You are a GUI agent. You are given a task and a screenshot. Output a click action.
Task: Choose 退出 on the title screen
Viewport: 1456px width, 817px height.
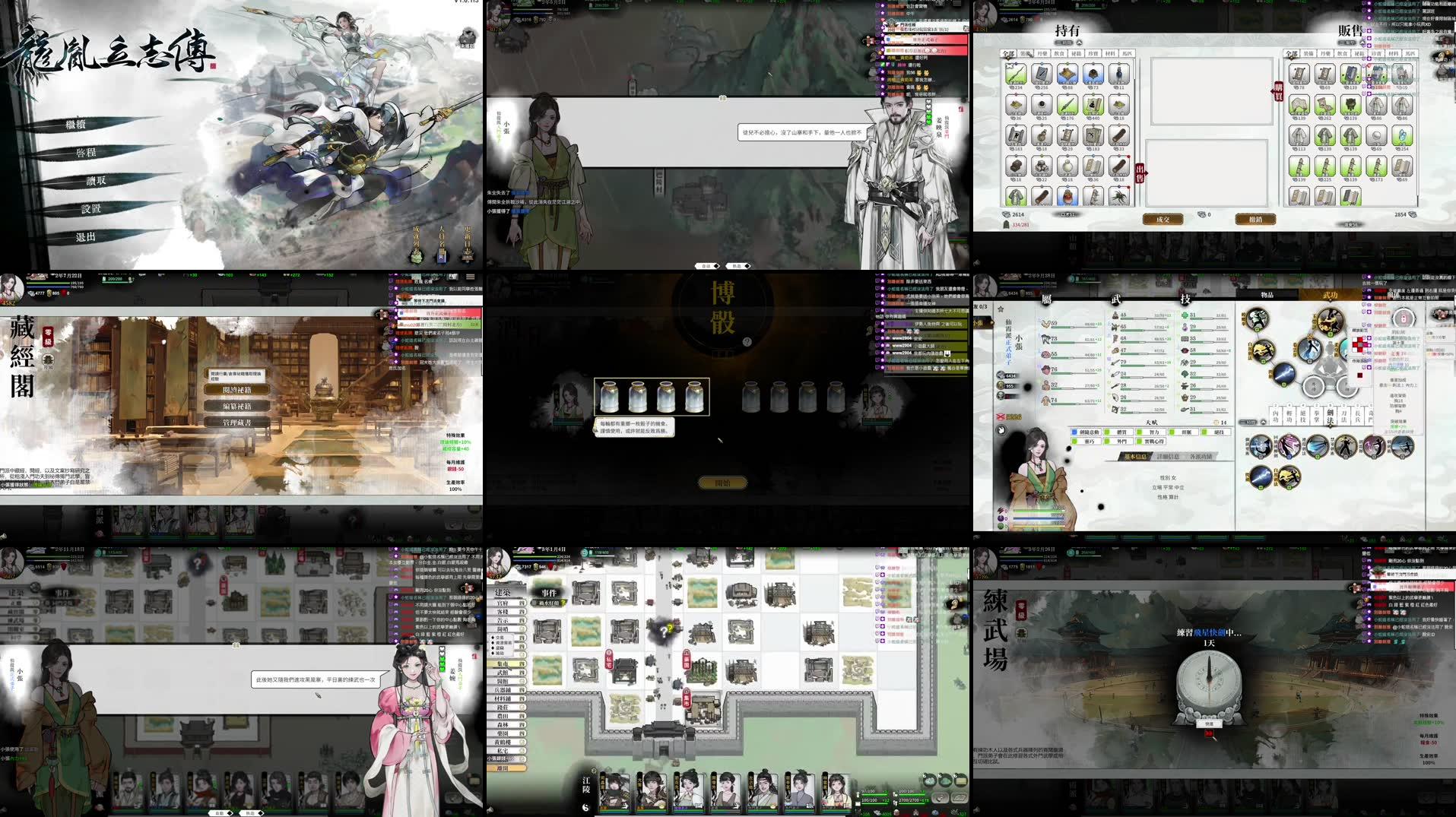(x=86, y=237)
